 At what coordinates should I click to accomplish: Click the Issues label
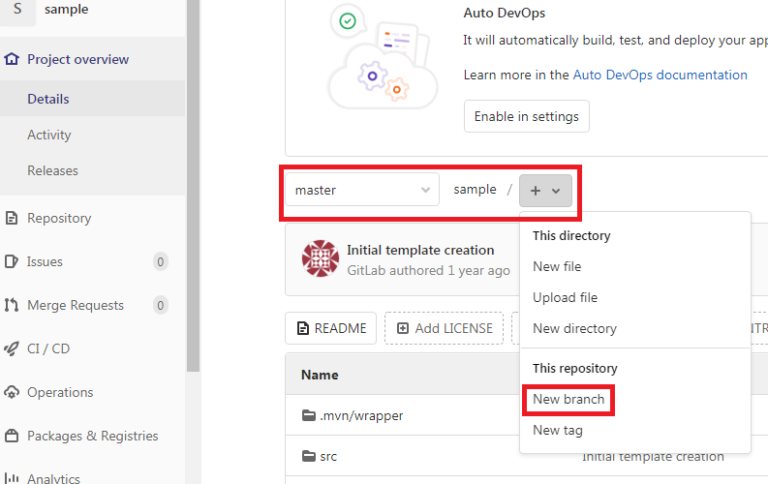click(x=45, y=262)
